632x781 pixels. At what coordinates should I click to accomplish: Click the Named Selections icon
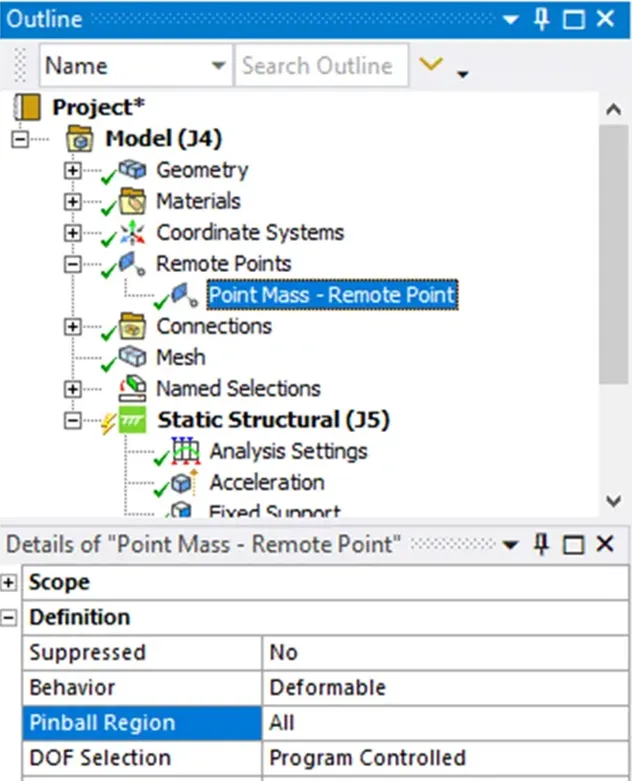(132, 389)
